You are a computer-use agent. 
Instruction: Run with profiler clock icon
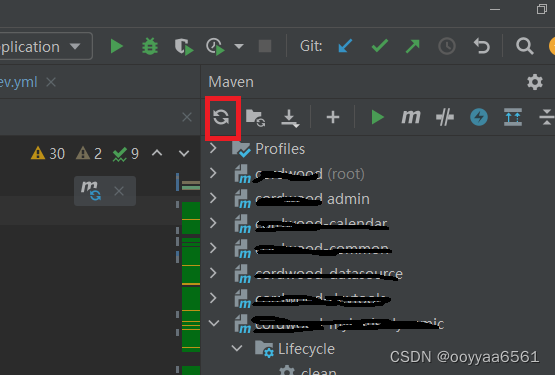tap(215, 47)
